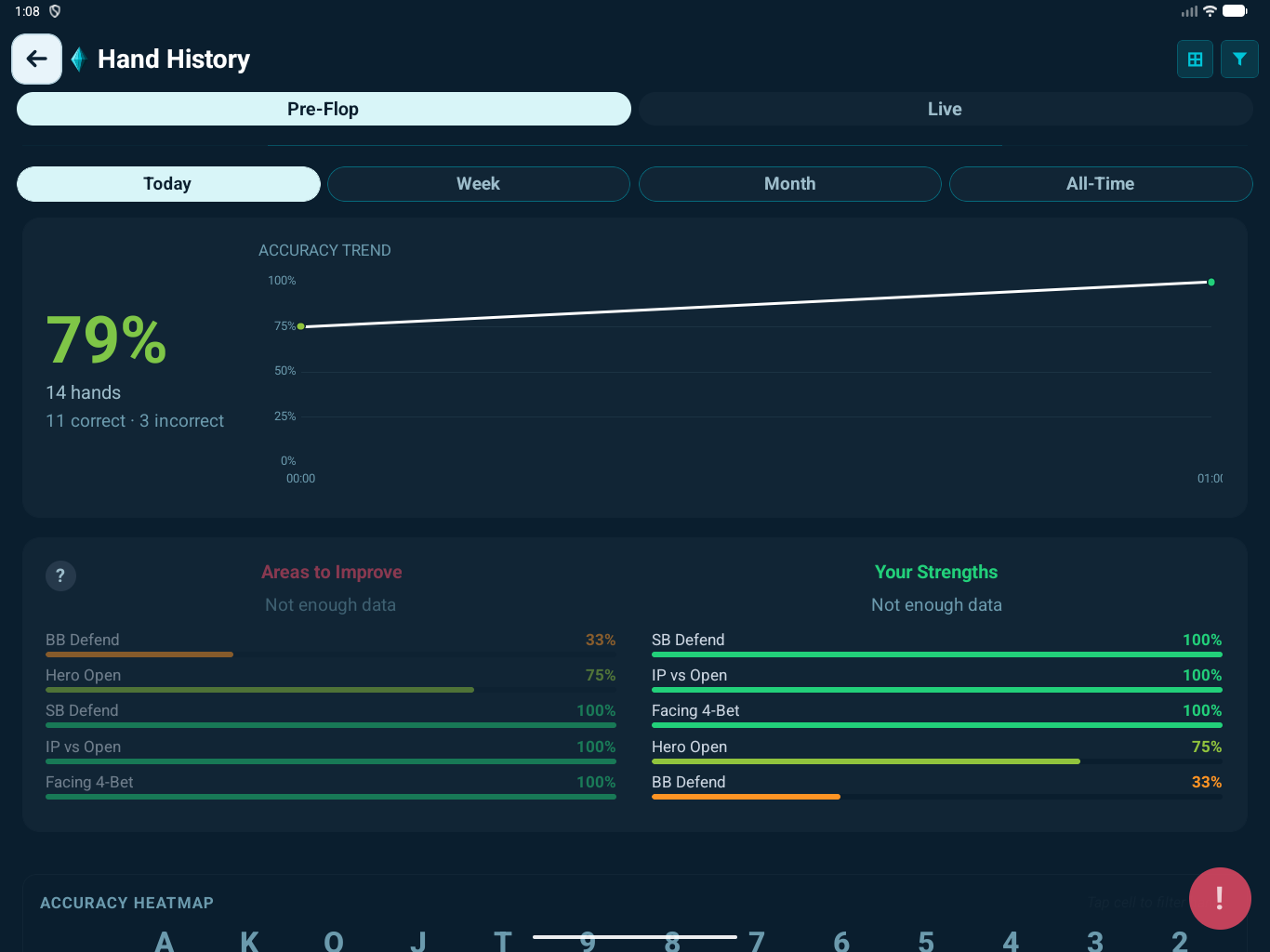Tap the back arrow button
This screenshot has height=952, width=1270.
[x=36, y=59]
